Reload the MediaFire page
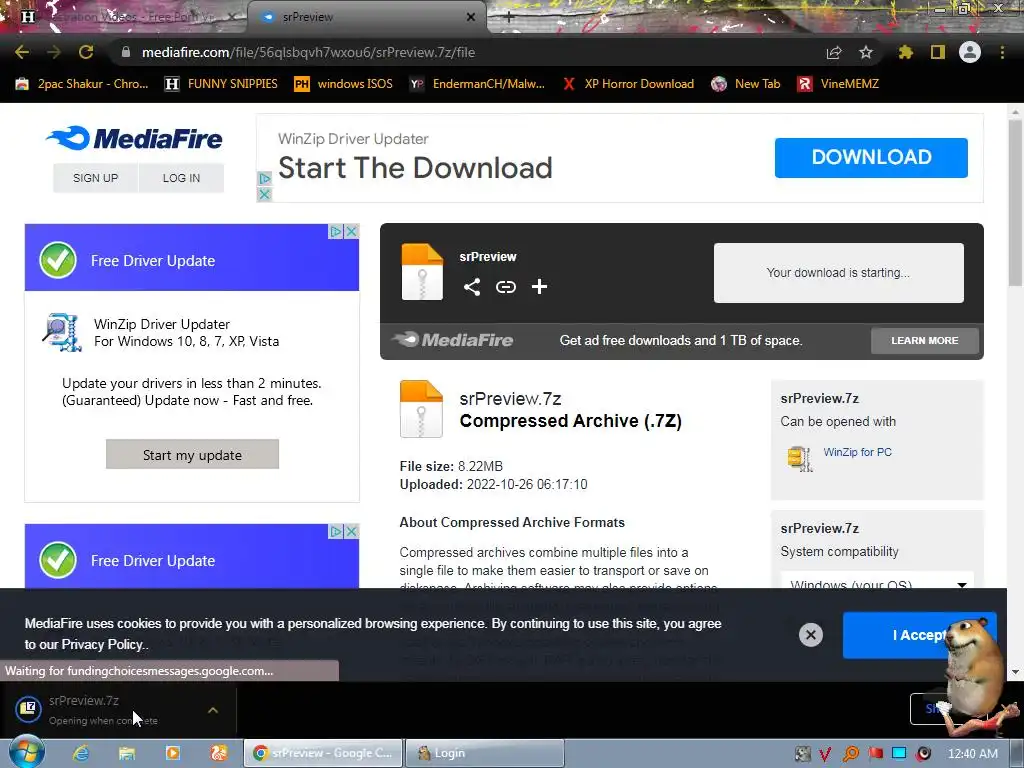The image size is (1024, 768). click(86, 52)
